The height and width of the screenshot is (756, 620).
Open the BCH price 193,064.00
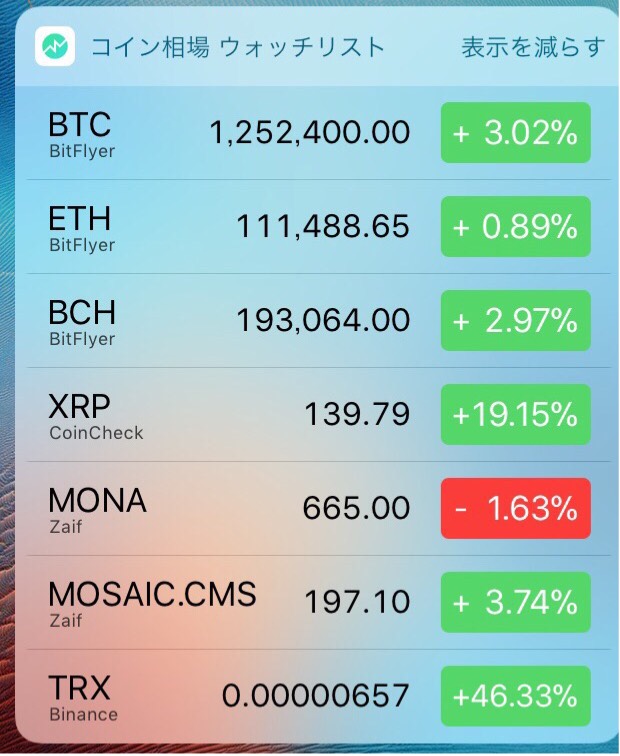pos(323,320)
